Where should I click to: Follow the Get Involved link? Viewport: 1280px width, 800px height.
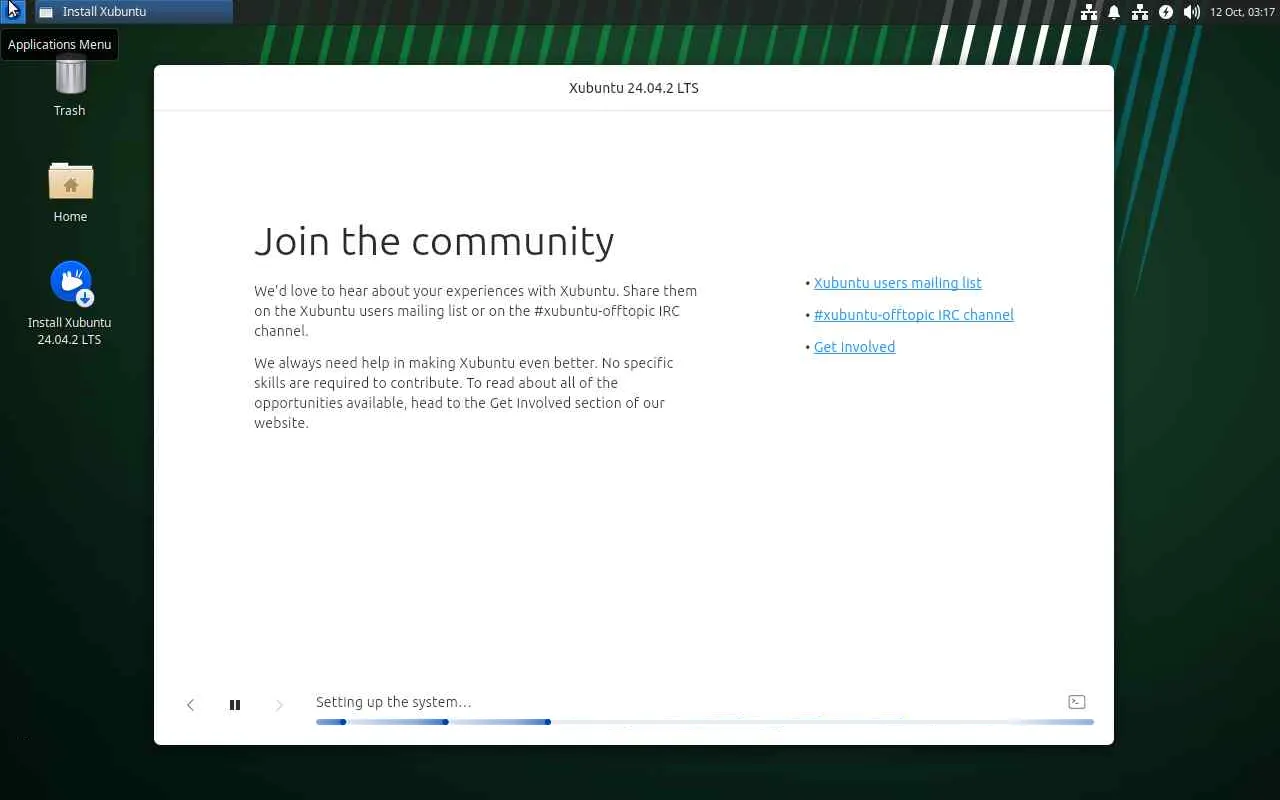tap(854, 347)
